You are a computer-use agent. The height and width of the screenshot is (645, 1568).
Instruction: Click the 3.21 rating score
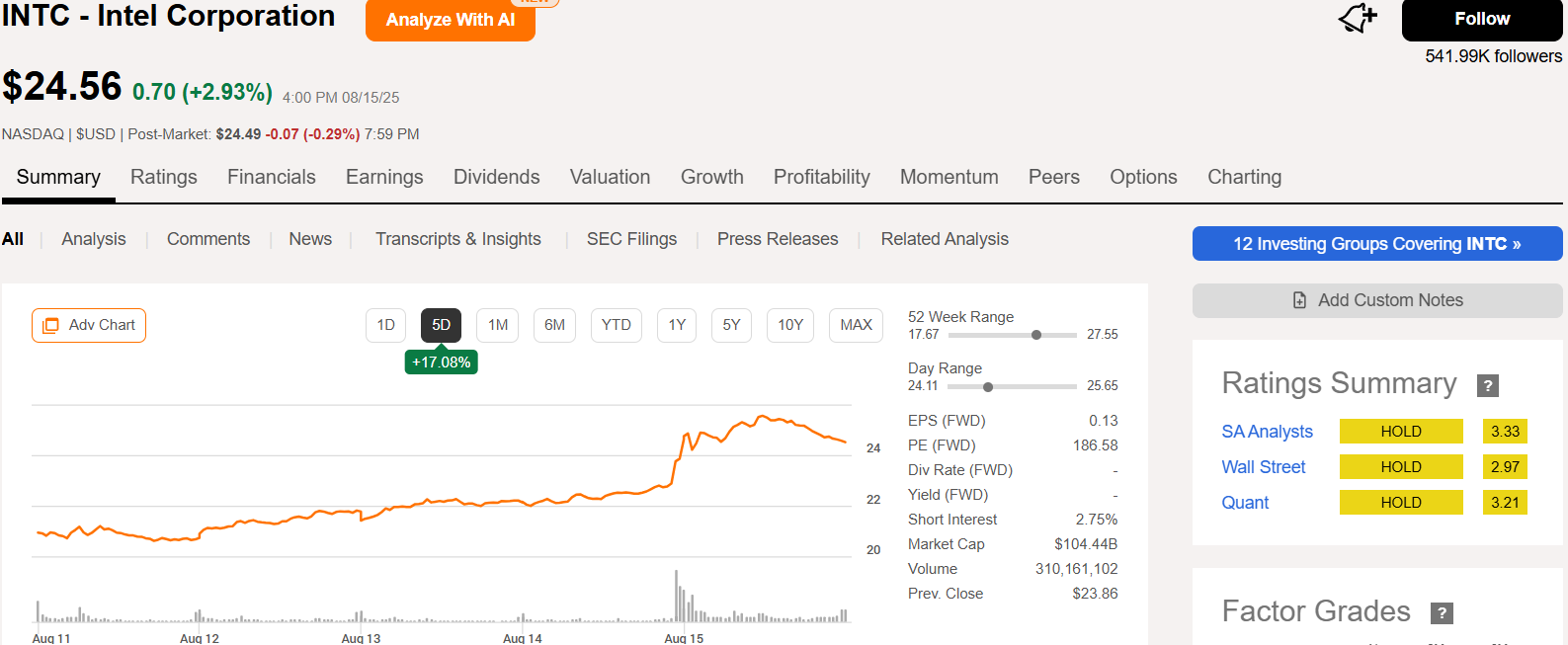[1505, 503]
